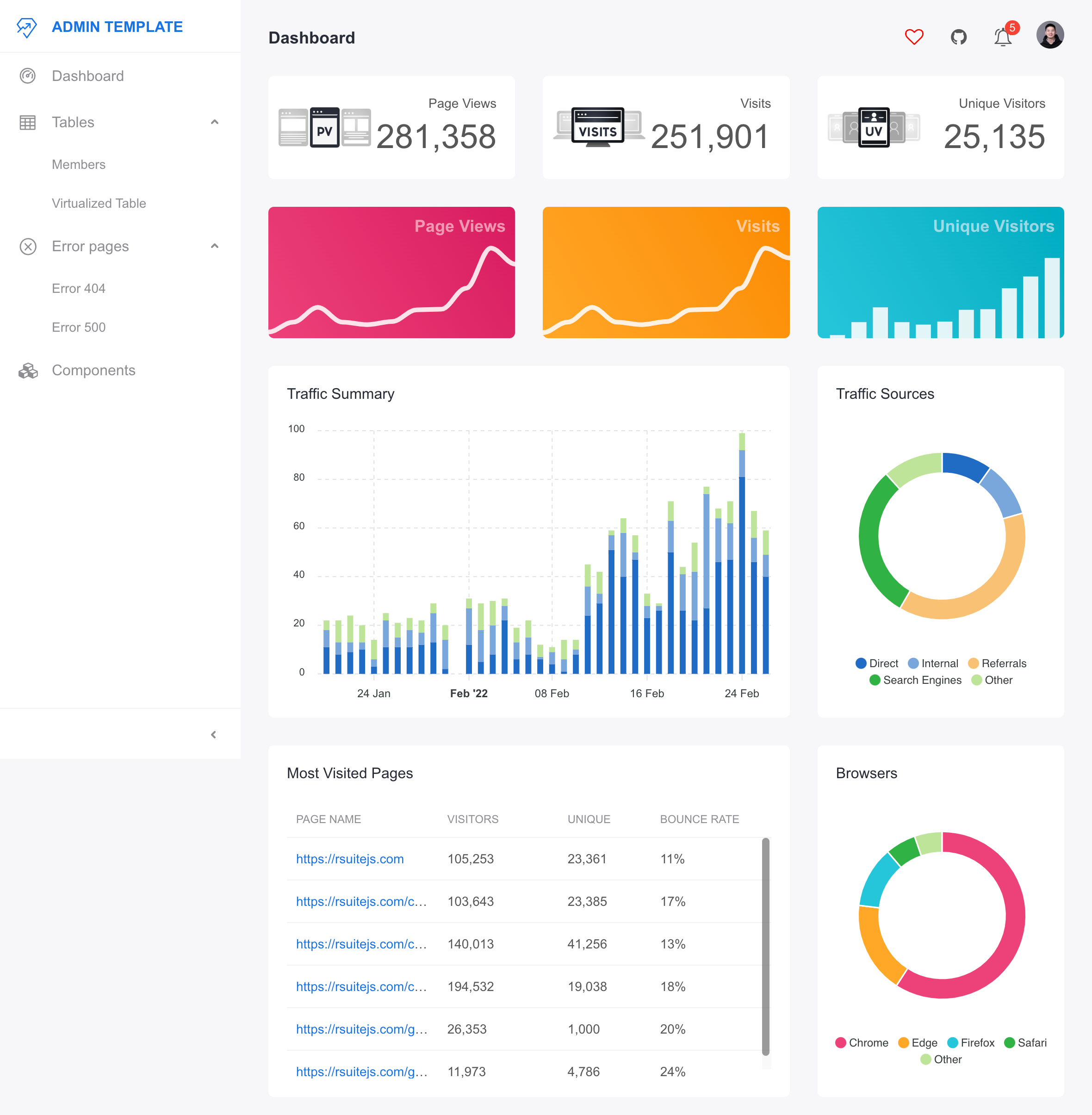Click the red heart icon in header
1092x1115 pixels.
(914, 37)
